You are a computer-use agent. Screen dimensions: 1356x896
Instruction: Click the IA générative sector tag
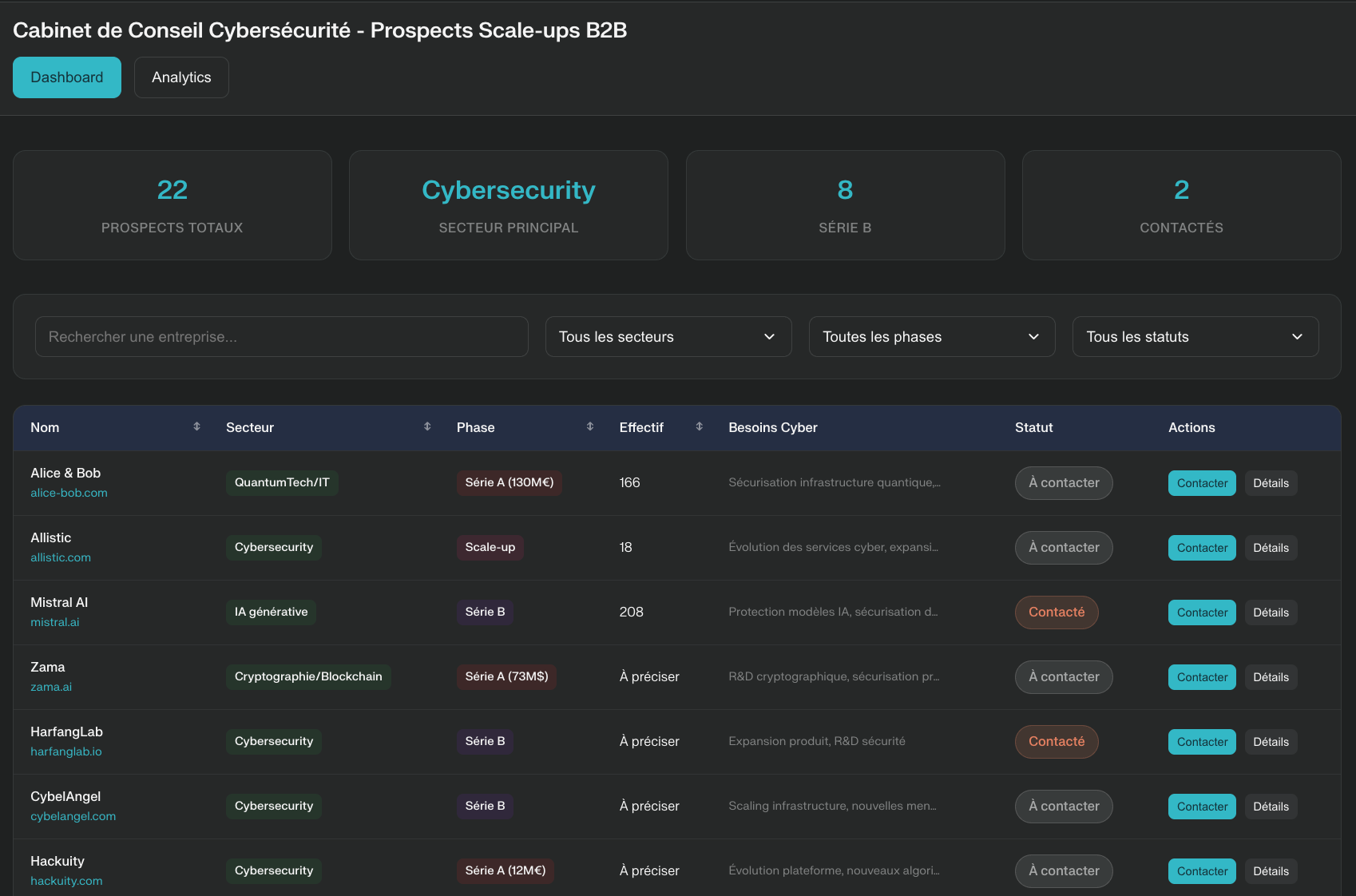tap(271, 613)
